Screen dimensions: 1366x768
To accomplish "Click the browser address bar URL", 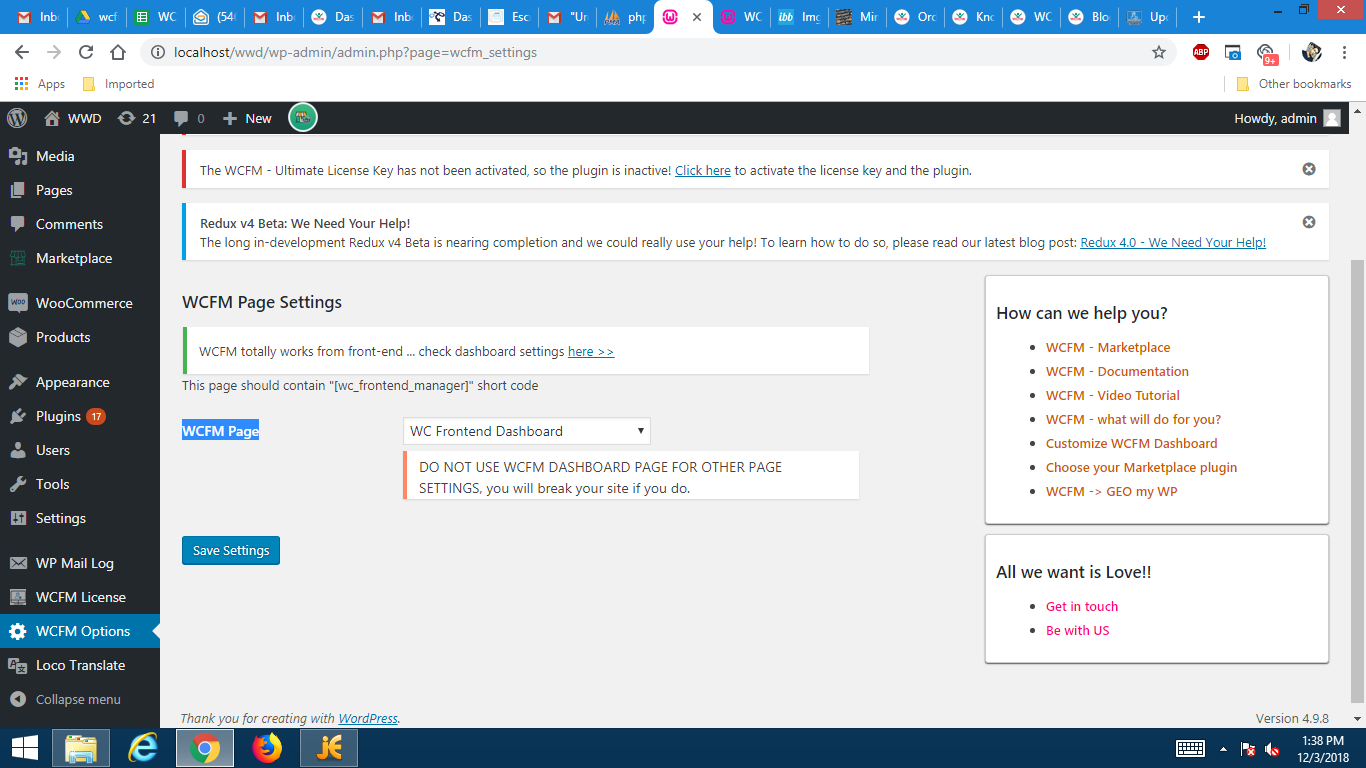I will click(355, 52).
